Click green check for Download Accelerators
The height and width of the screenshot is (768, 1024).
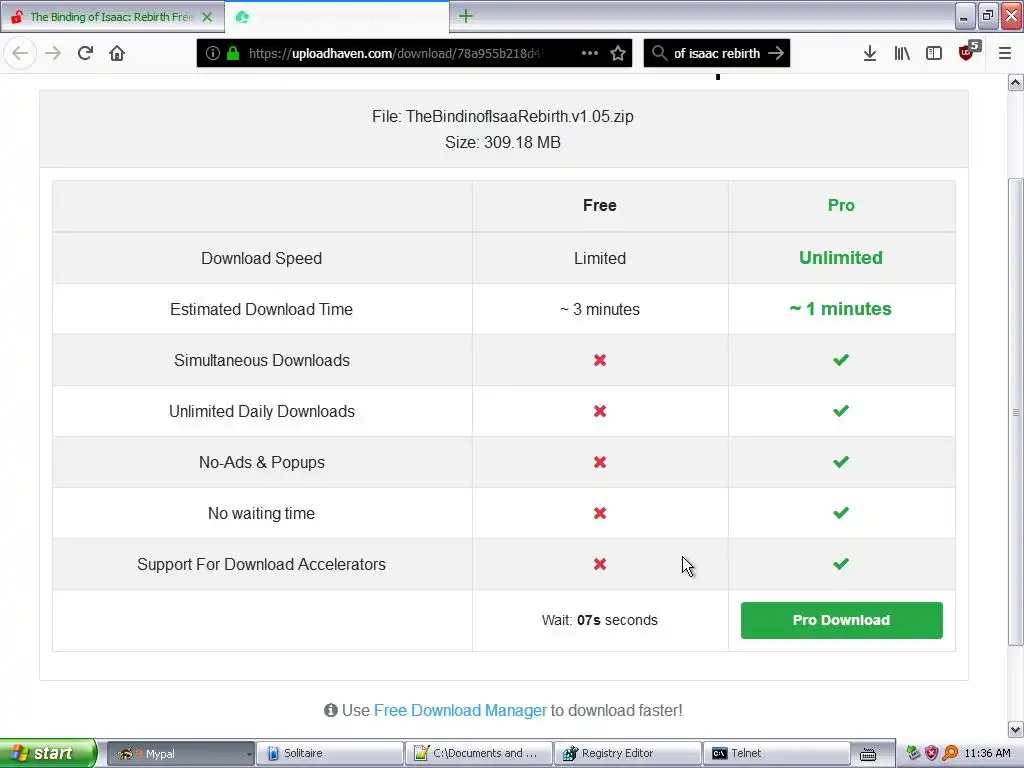click(x=840, y=564)
